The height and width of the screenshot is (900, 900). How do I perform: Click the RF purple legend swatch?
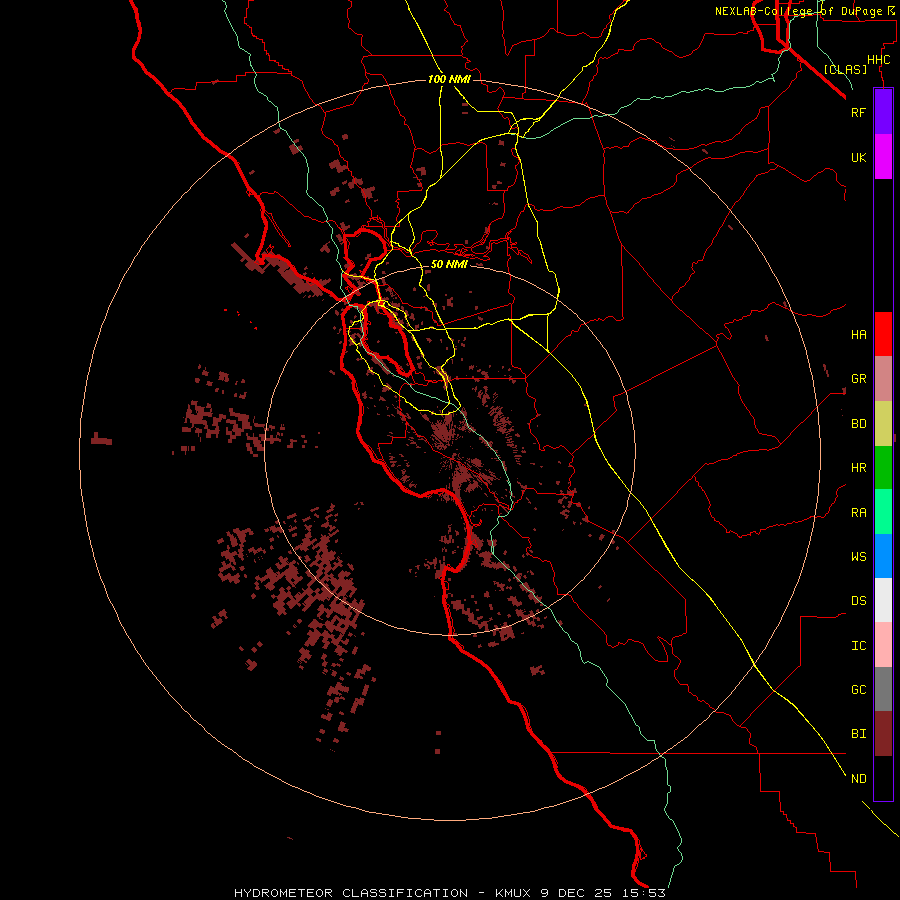[883, 112]
